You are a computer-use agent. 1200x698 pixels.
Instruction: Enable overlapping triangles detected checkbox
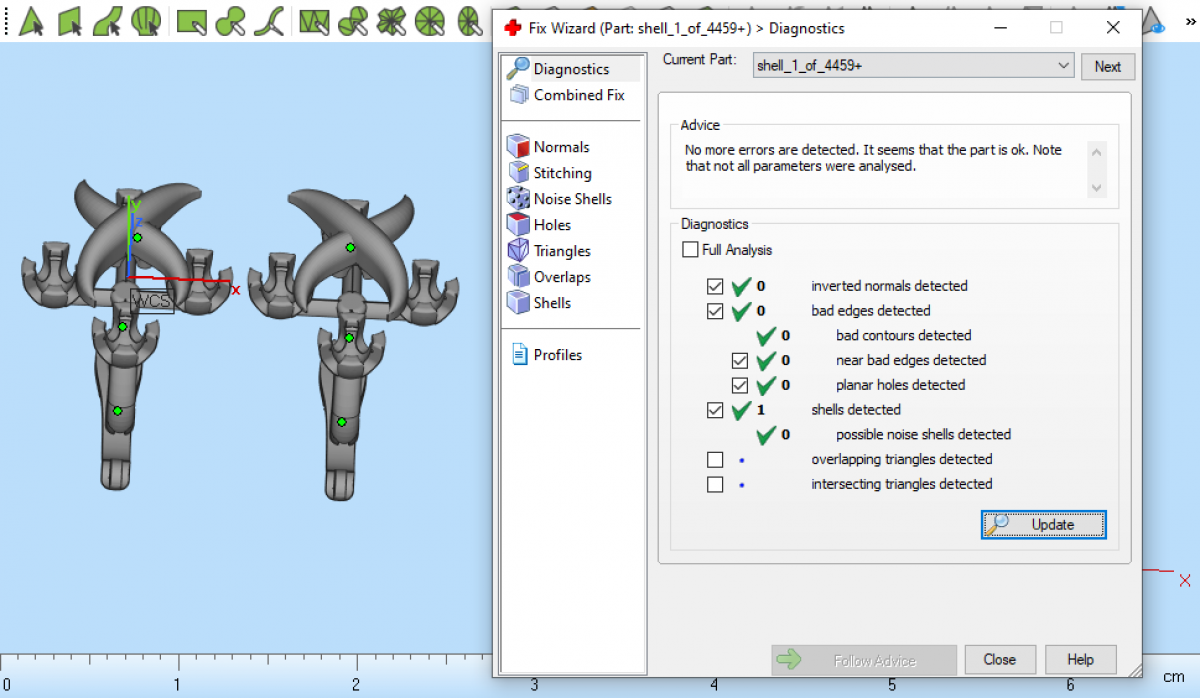tap(715, 460)
